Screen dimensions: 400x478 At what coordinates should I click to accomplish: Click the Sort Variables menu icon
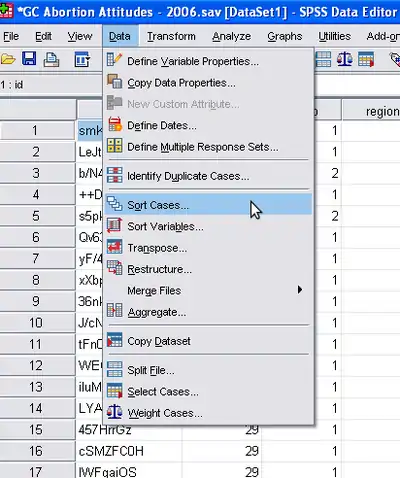click(114, 225)
